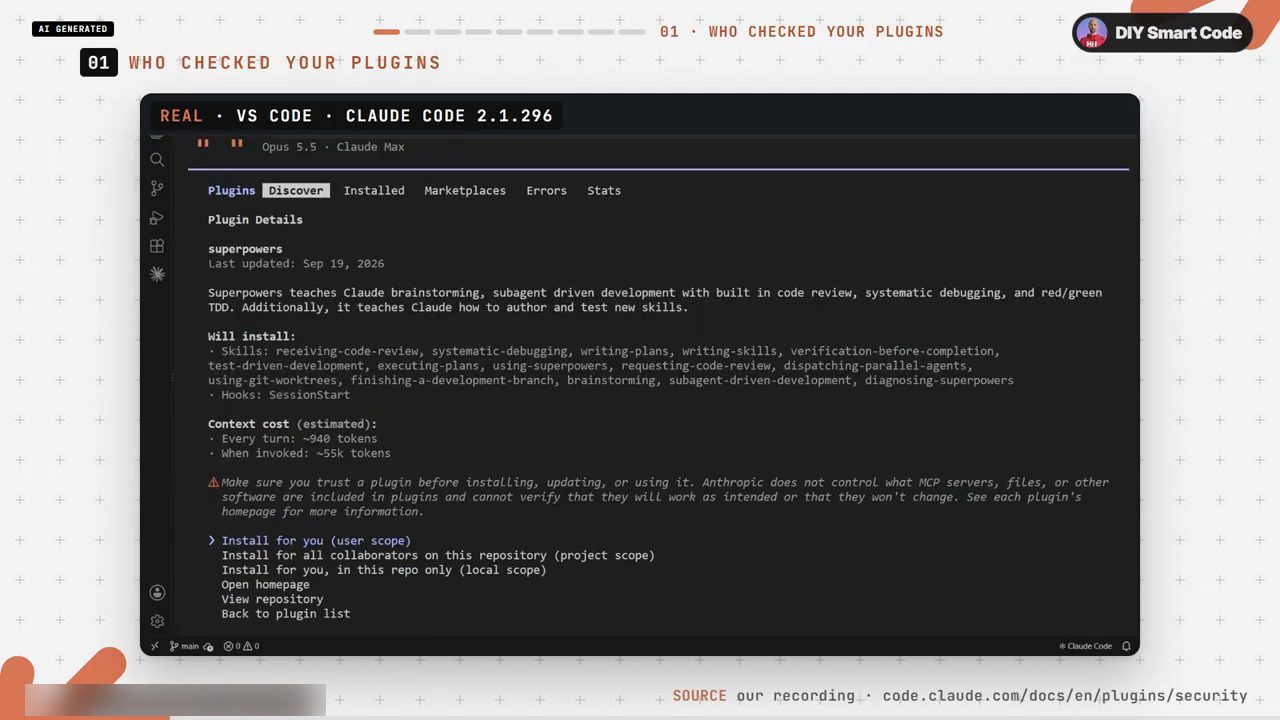
Task: Select the Open homepage option
Action: pyautogui.click(x=265, y=585)
